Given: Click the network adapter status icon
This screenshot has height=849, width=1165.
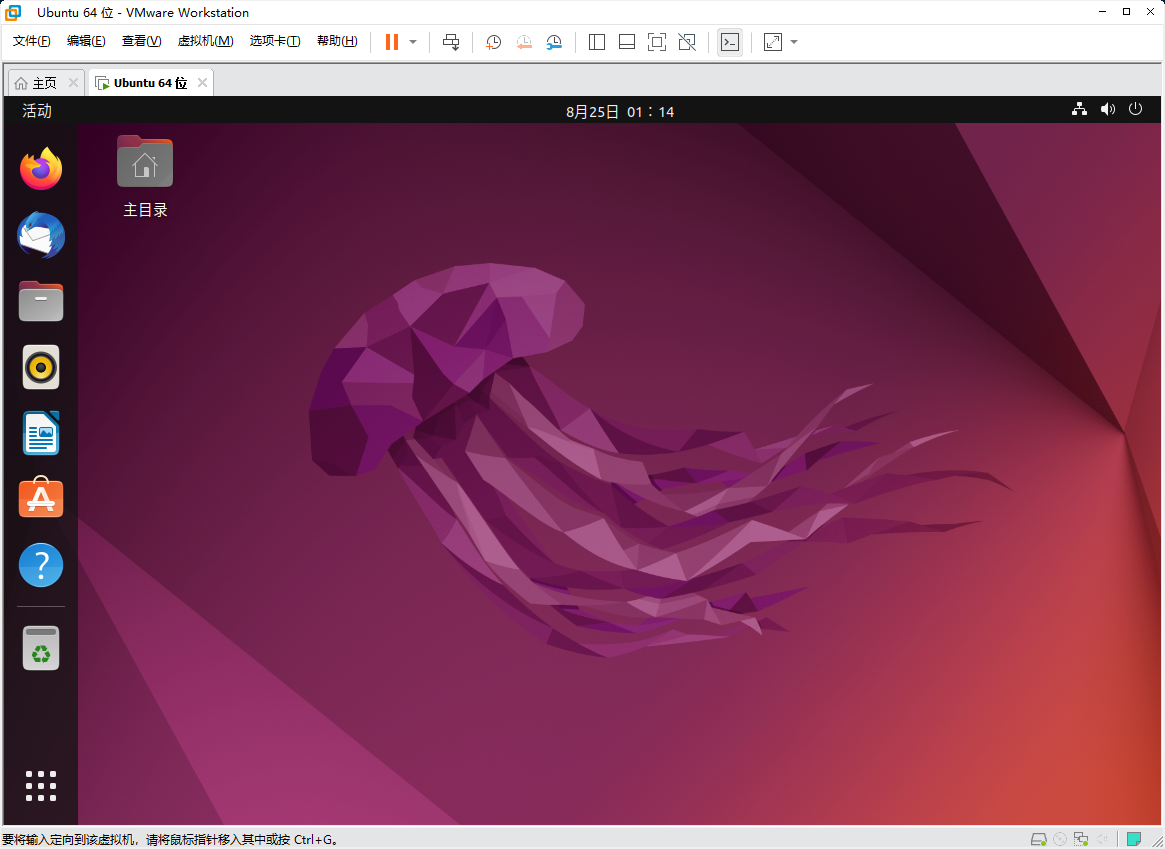Looking at the screenshot, I should point(1081,839).
